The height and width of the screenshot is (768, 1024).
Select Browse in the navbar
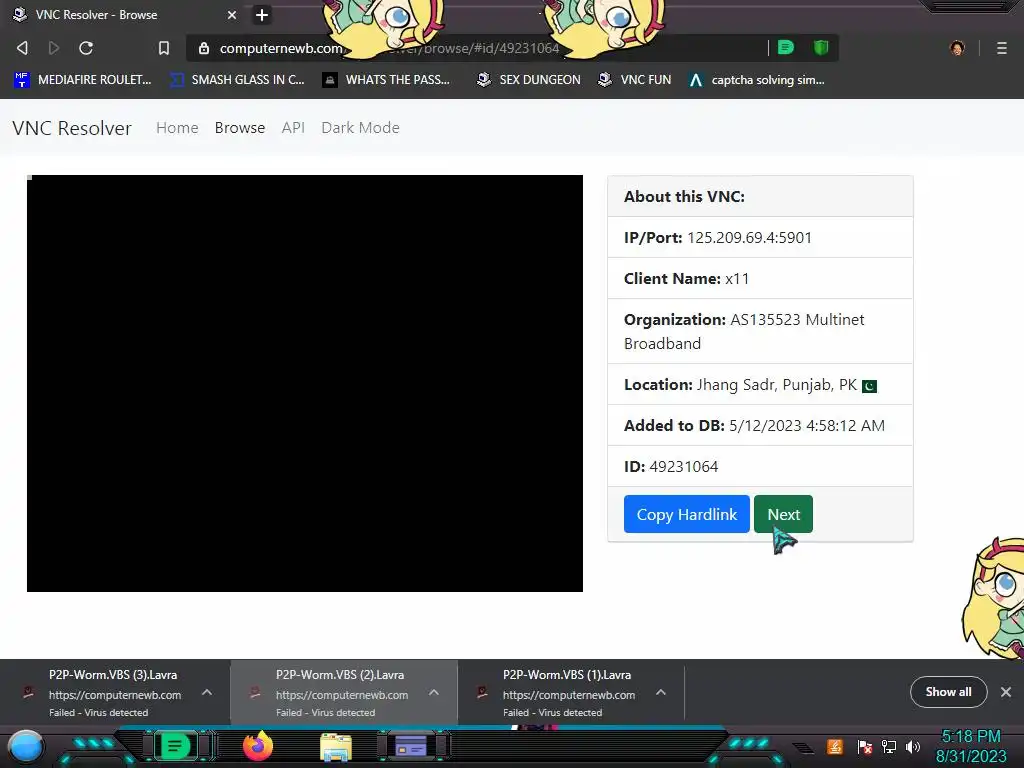point(240,128)
